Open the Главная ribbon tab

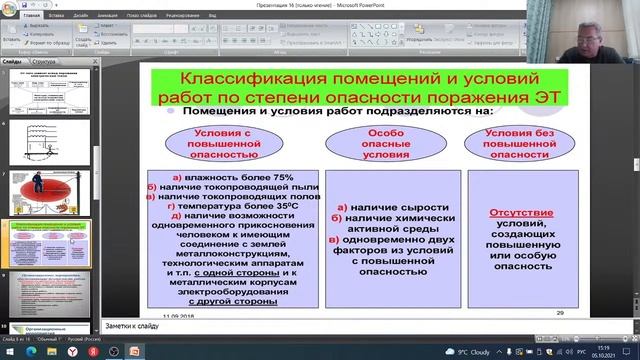click(31, 15)
